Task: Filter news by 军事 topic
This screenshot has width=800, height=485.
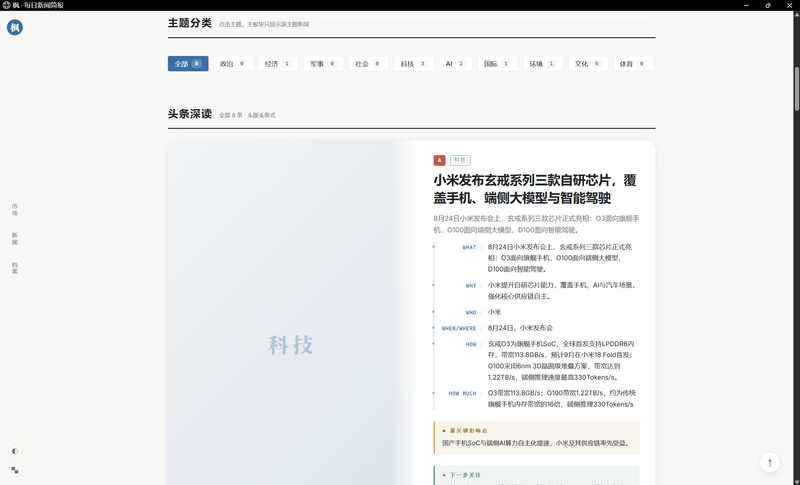Action: (x=323, y=64)
